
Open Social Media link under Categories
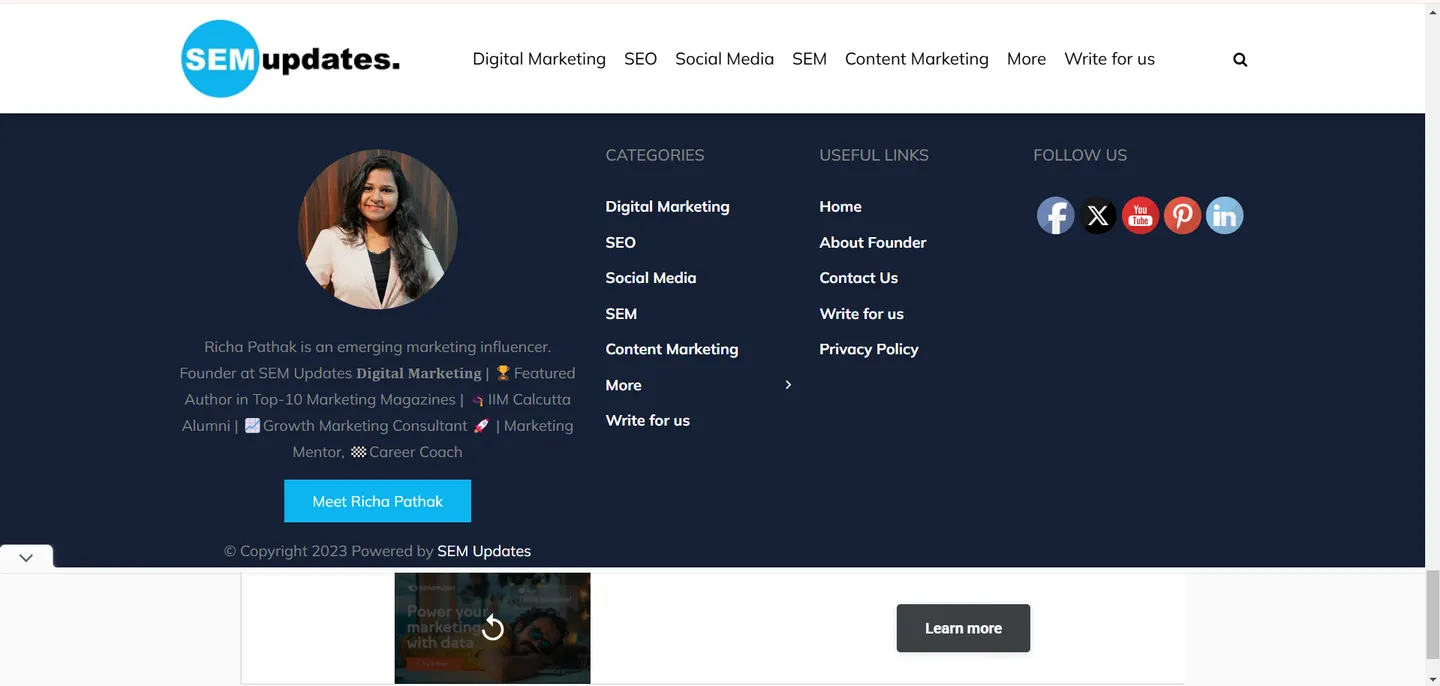(650, 278)
